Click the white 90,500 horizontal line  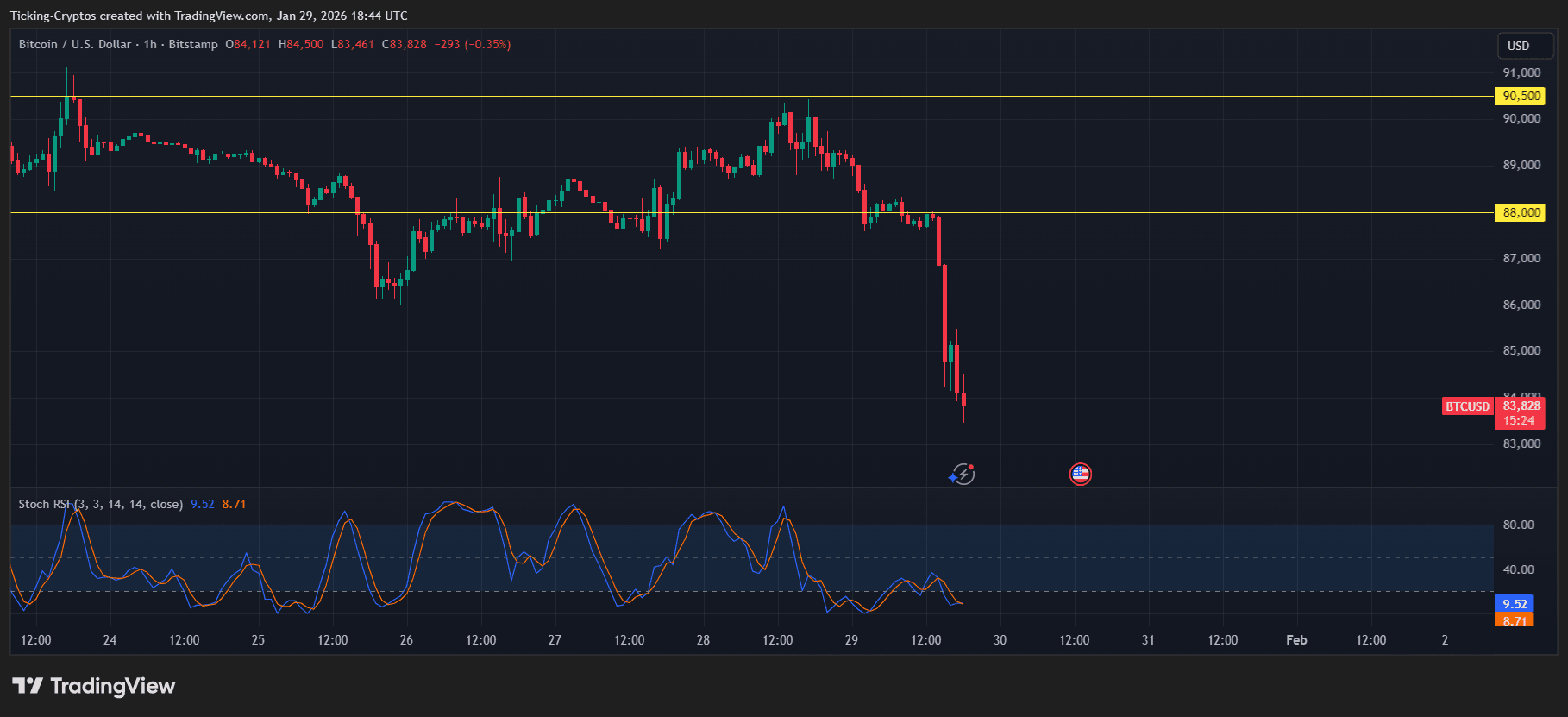pos(750,97)
